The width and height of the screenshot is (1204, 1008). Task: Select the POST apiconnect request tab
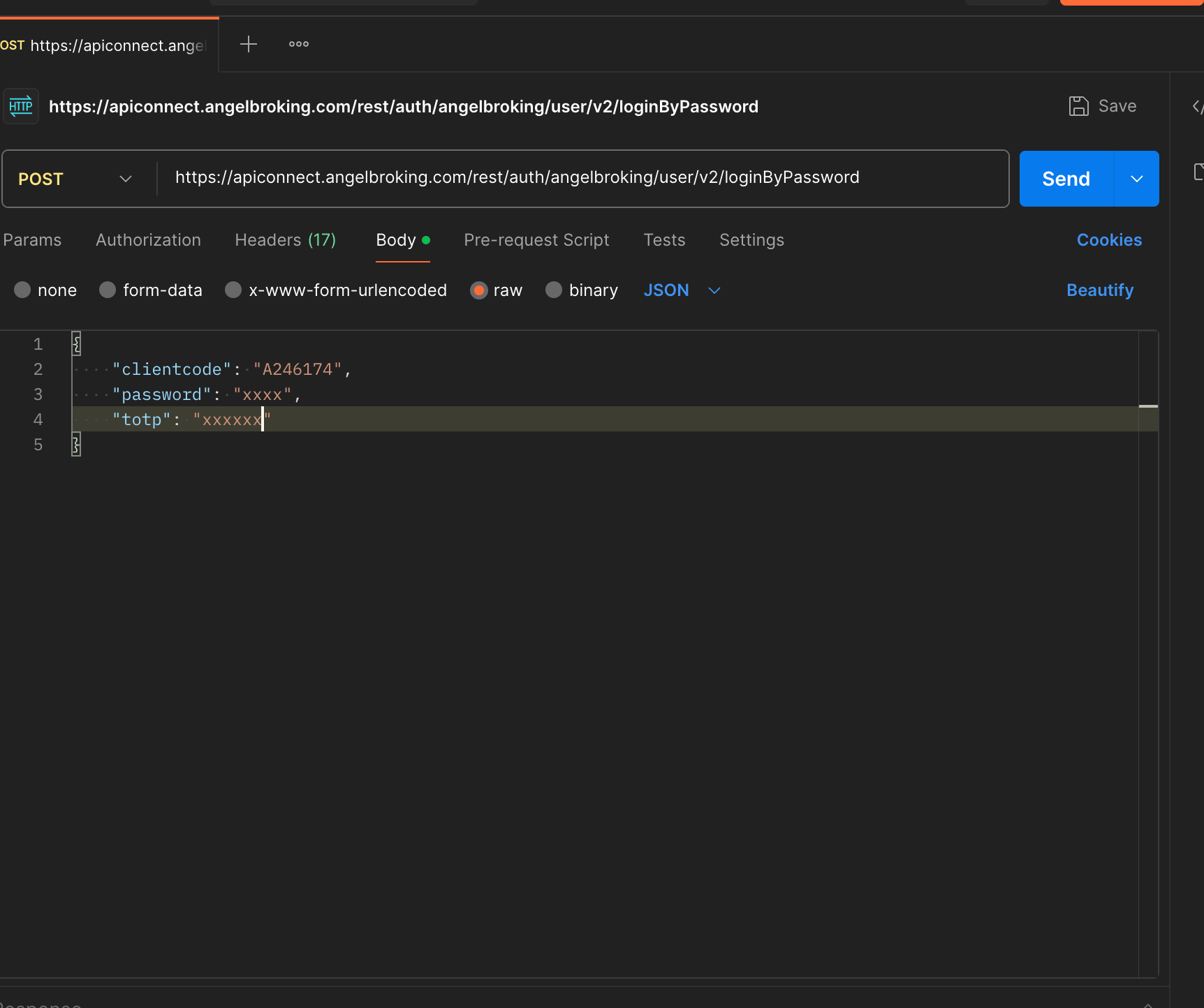[109, 45]
